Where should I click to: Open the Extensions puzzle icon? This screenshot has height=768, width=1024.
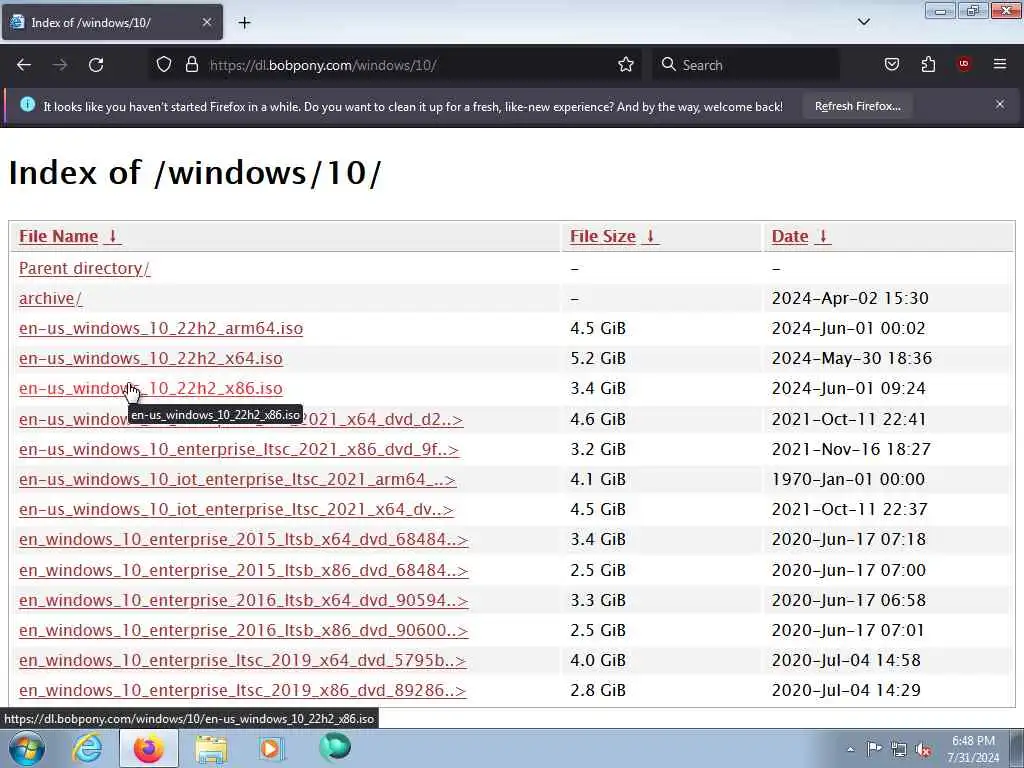(x=928, y=65)
